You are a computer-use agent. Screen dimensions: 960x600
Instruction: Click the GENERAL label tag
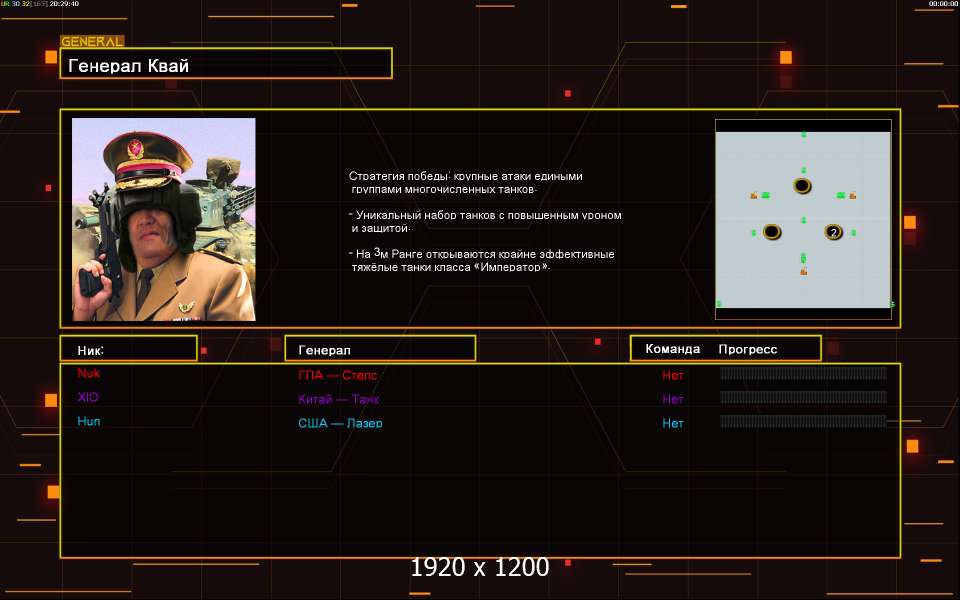tap(92, 41)
